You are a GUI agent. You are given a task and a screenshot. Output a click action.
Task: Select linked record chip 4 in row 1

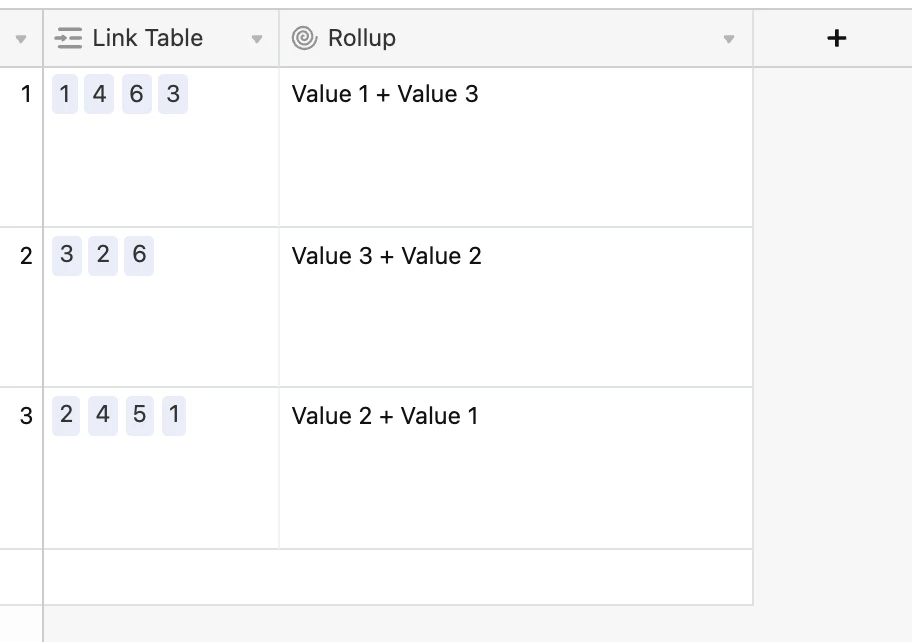[x=99, y=94]
